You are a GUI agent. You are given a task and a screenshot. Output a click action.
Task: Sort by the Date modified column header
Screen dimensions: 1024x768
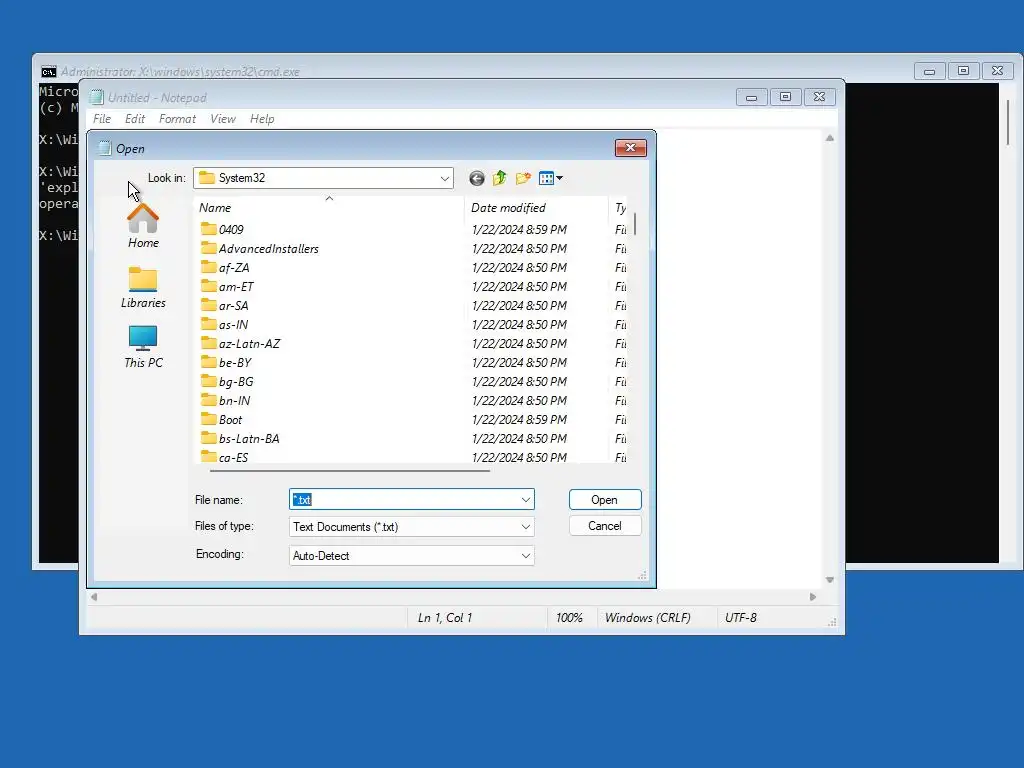click(536, 208)
